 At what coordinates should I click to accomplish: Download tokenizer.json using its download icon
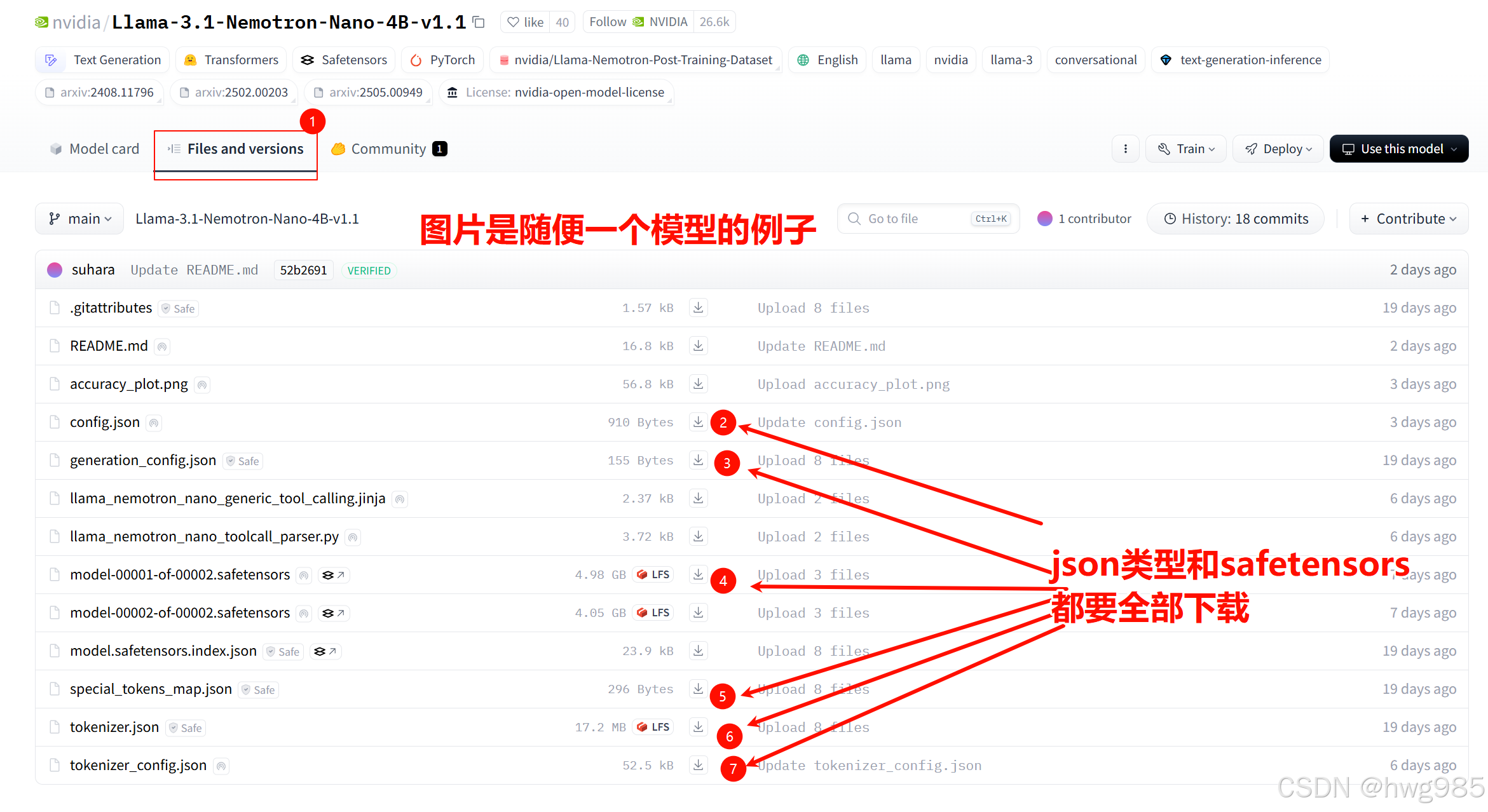pyautogui.click(x=698, y=727)
